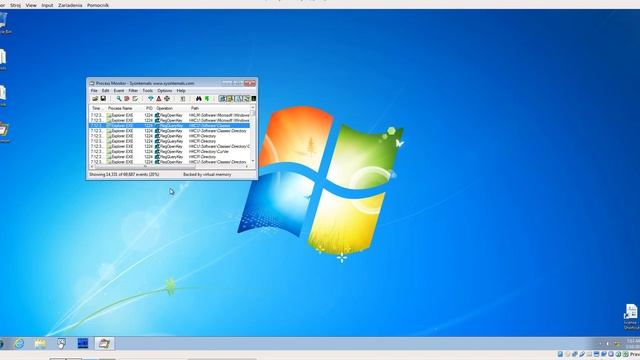
Task: Open the VirtualBox Pomocník menu
Action: coord(98,5)
